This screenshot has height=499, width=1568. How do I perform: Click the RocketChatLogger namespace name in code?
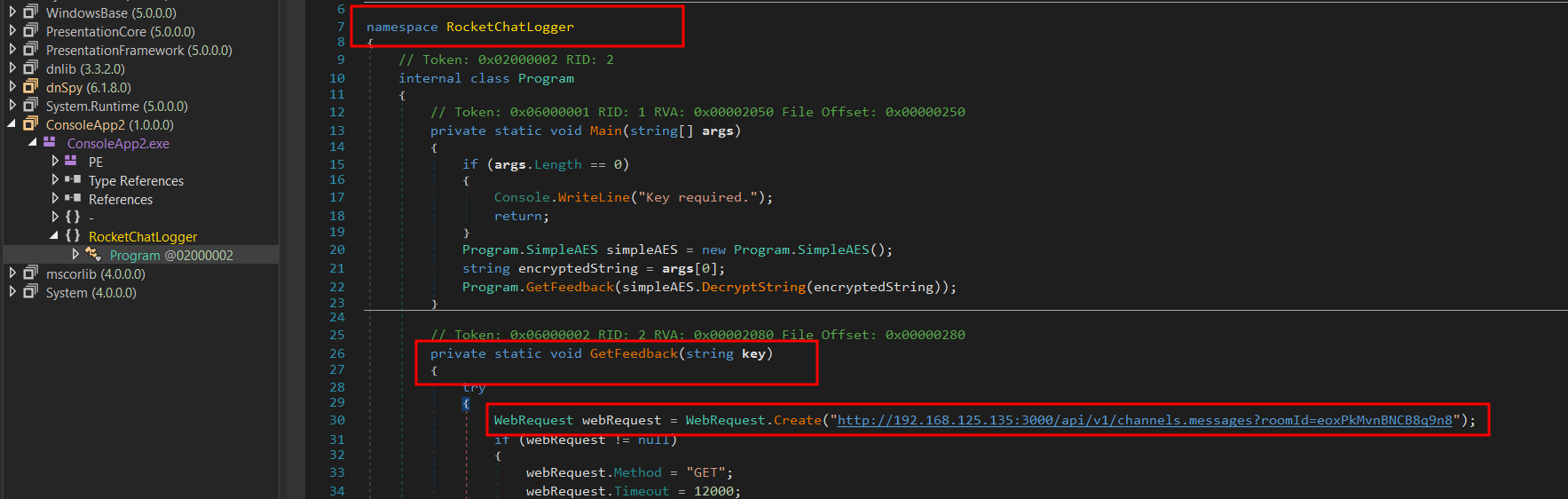coord(510,27)
